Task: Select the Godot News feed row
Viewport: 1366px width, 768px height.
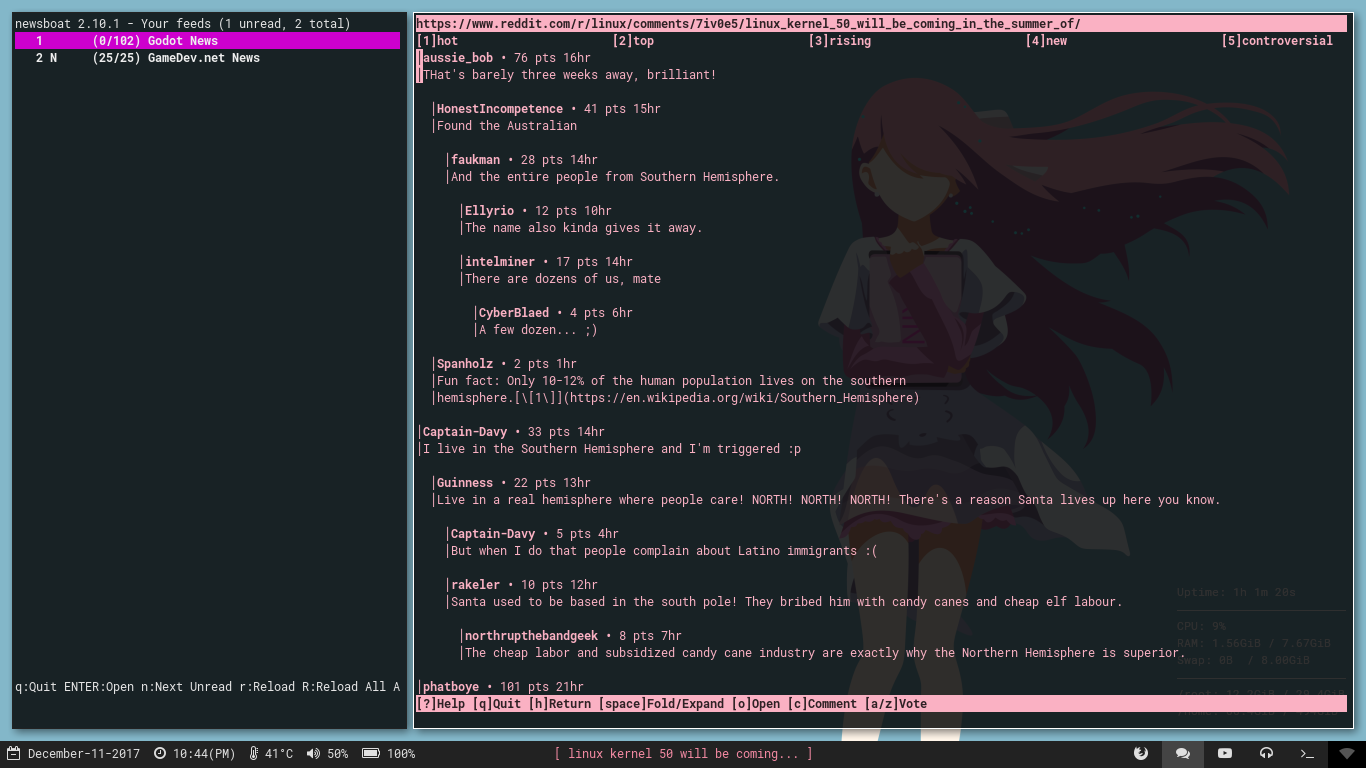Action: pos(207,41)
